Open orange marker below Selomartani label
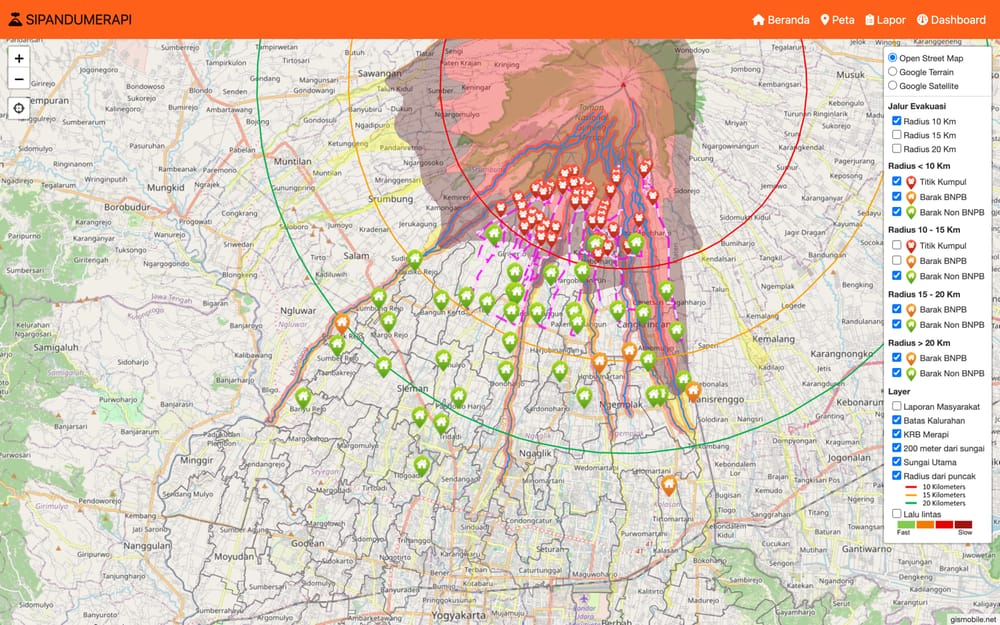1000x625 pixels. click(668, 485)
